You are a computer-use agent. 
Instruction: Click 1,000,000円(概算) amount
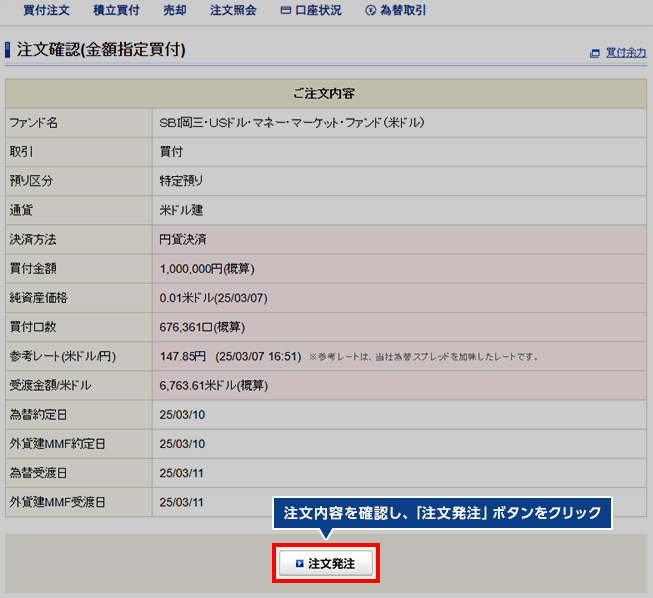tap(207, 269)
